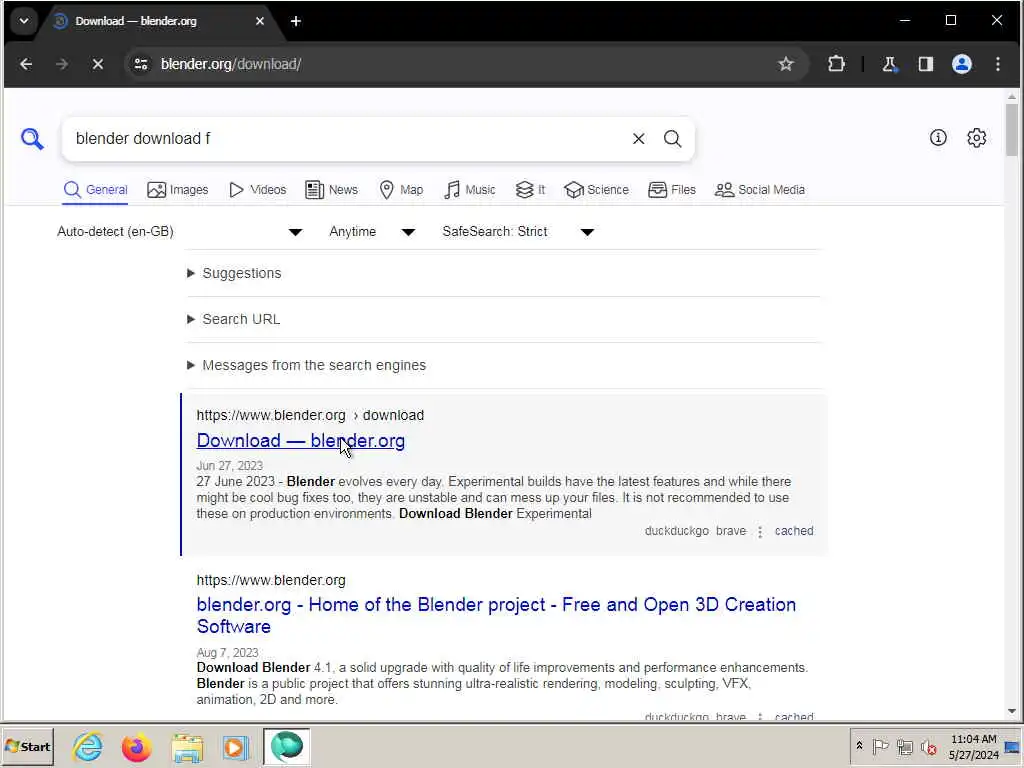Click the muted volume tray icon
Screen dimensions: 1024x768
coord(928,746)
